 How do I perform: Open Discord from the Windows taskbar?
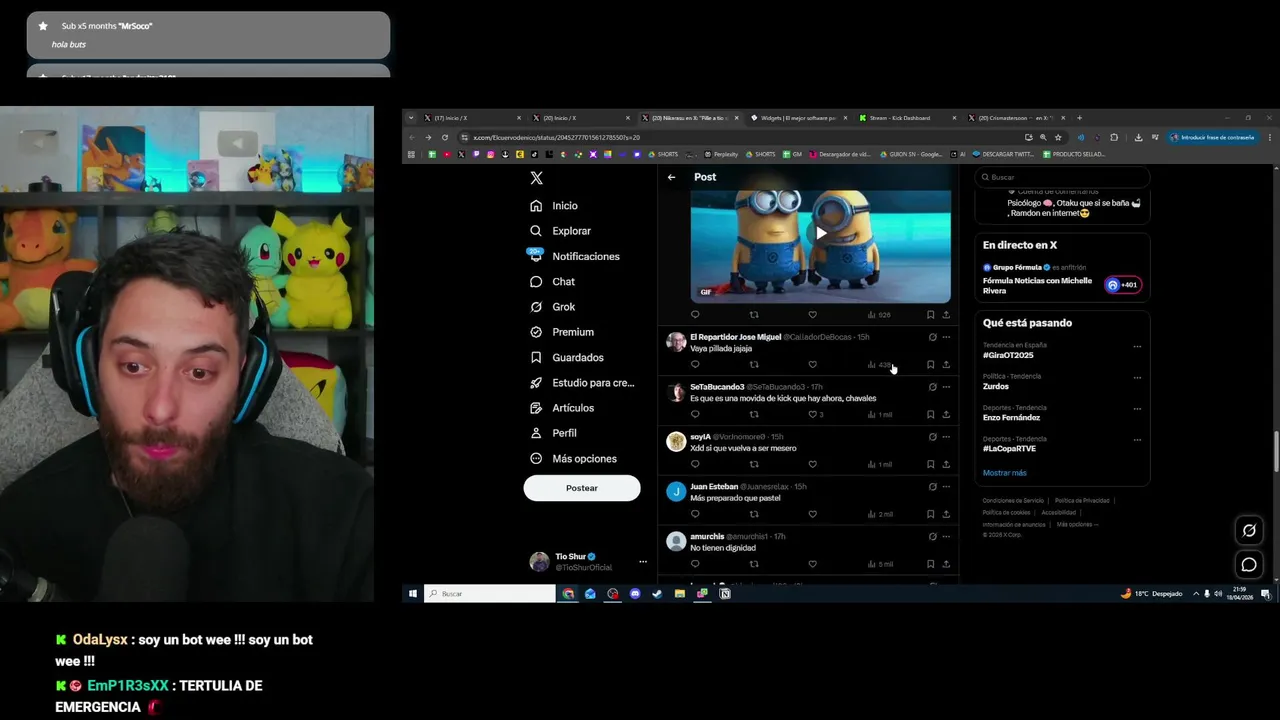[x=635, y=594]
